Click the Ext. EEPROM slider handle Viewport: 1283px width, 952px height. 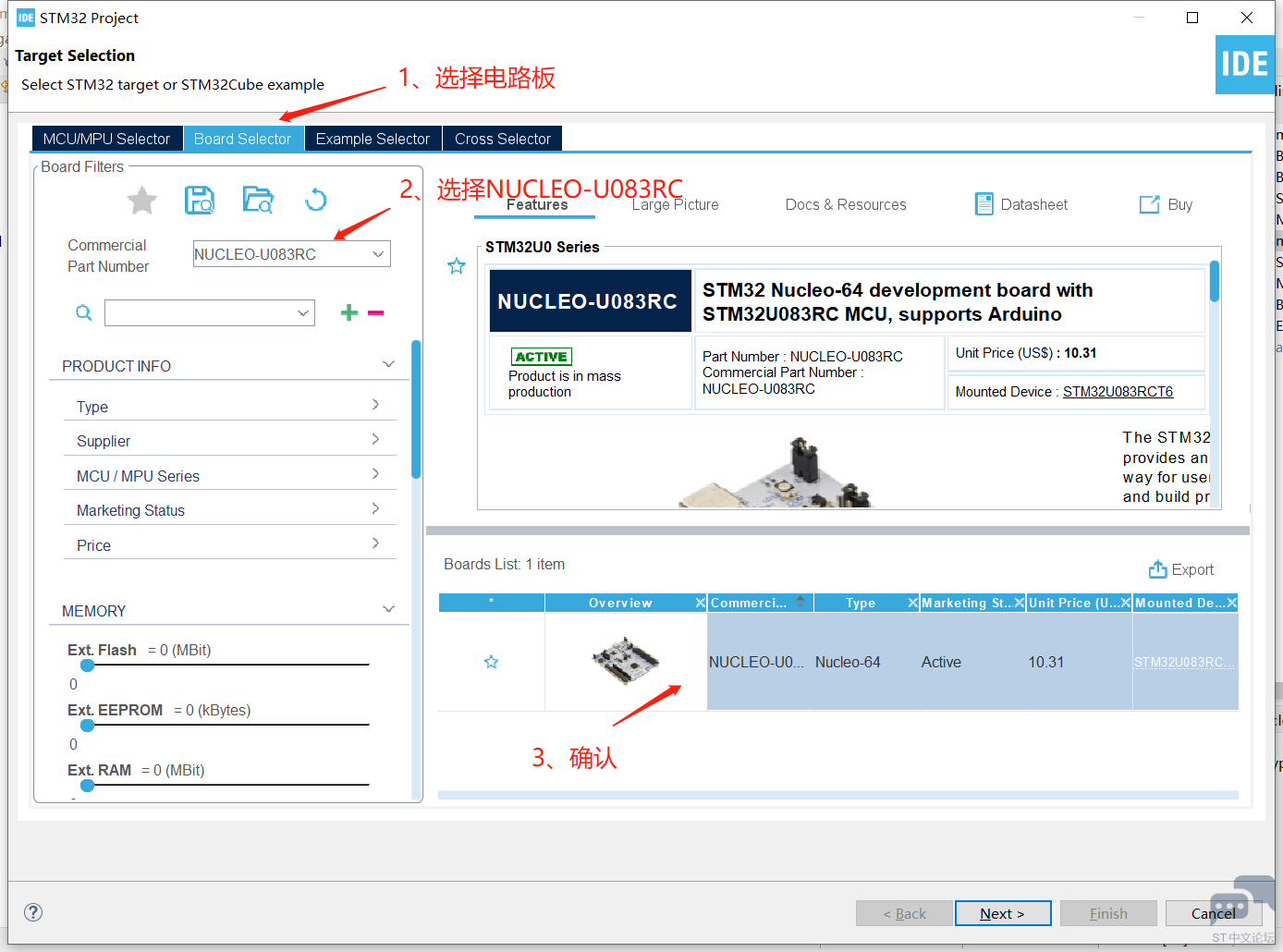88,726
